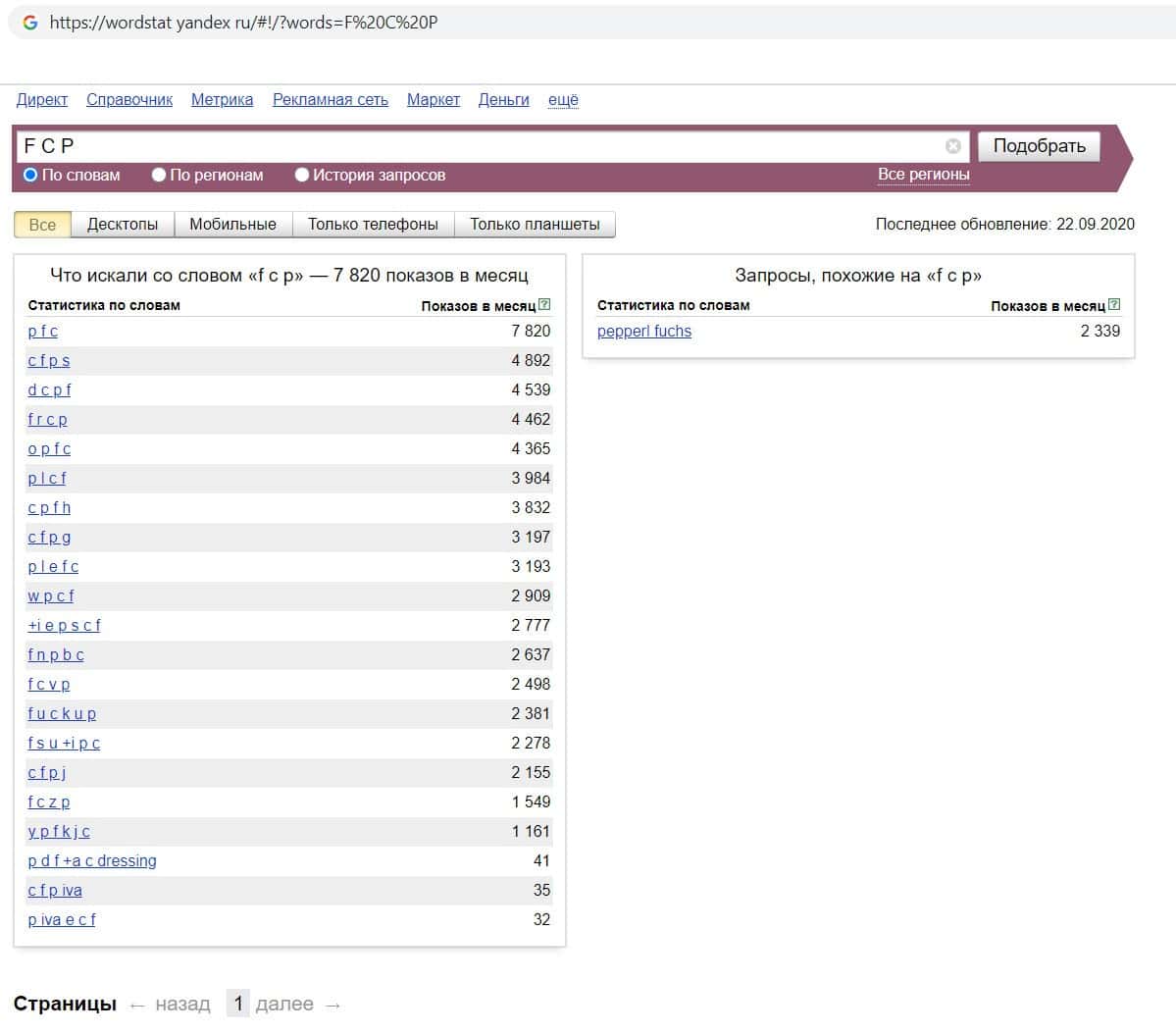Select the 'По словам' radio option
Screen dimensions: 1176x1033
coord(30,175)
